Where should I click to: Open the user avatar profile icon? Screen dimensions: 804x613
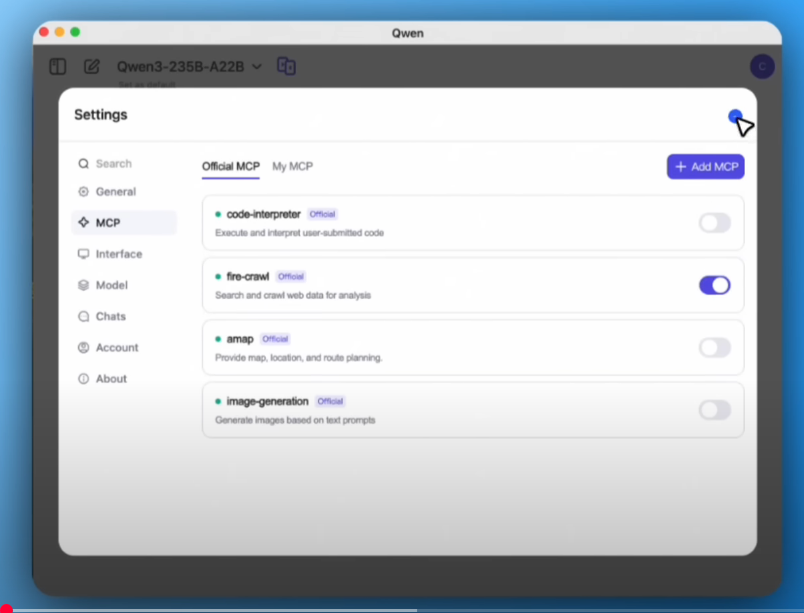click(762, 67)
